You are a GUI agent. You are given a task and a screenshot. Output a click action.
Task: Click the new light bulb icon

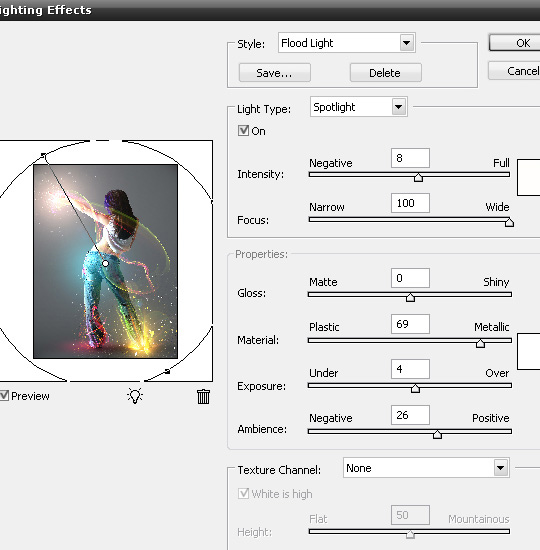click(135, 396)
